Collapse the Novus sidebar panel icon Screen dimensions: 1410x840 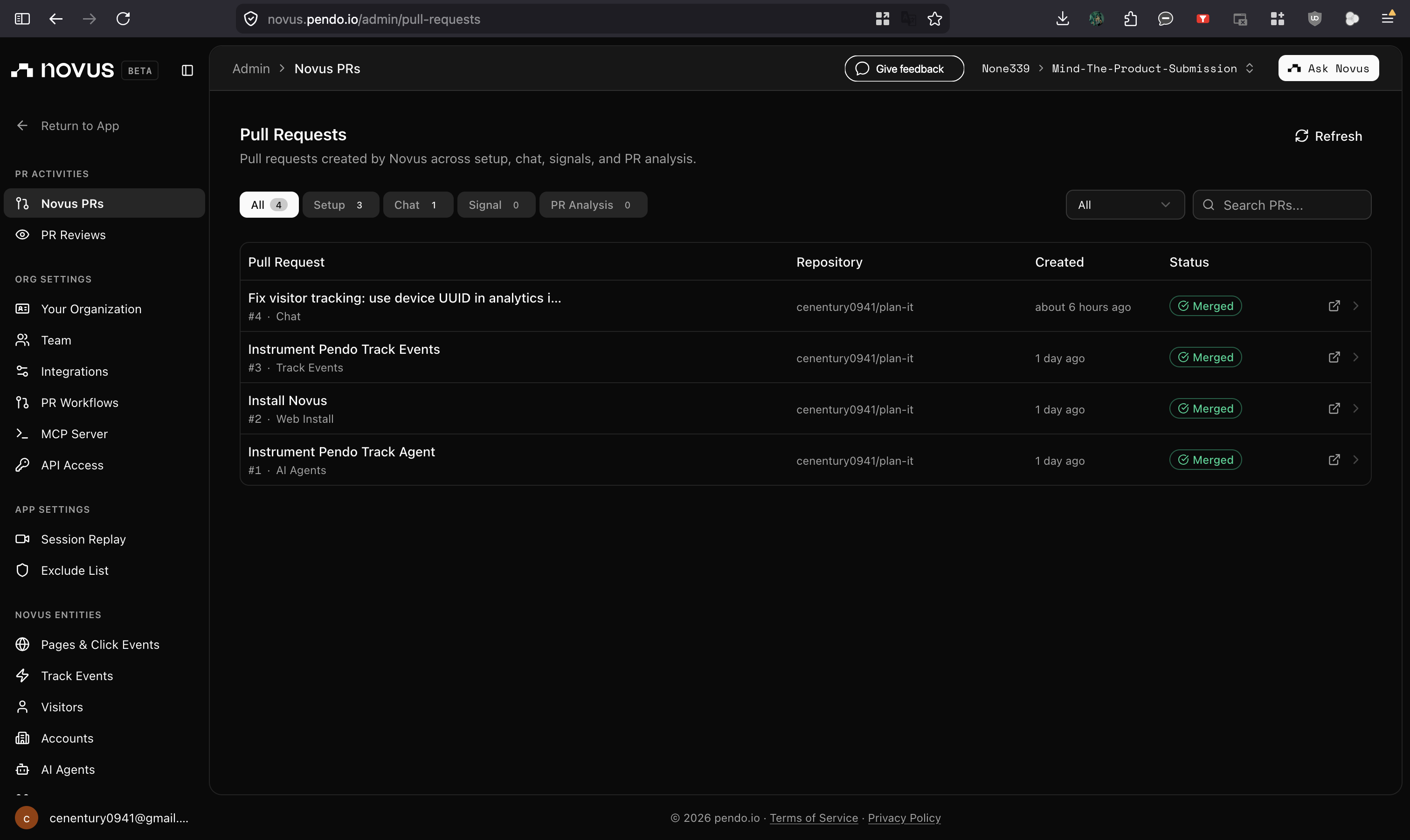pyautogui.click(x=187, y=70)
